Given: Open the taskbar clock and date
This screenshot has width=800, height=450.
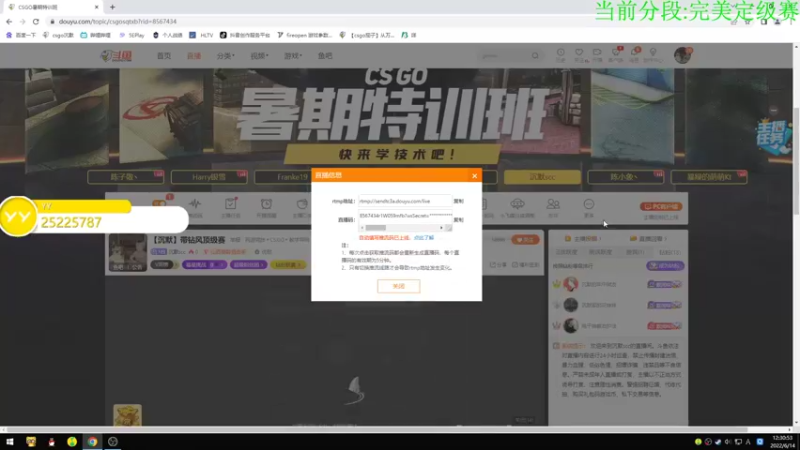Looking at the screenshot, I should pos(783,442).
